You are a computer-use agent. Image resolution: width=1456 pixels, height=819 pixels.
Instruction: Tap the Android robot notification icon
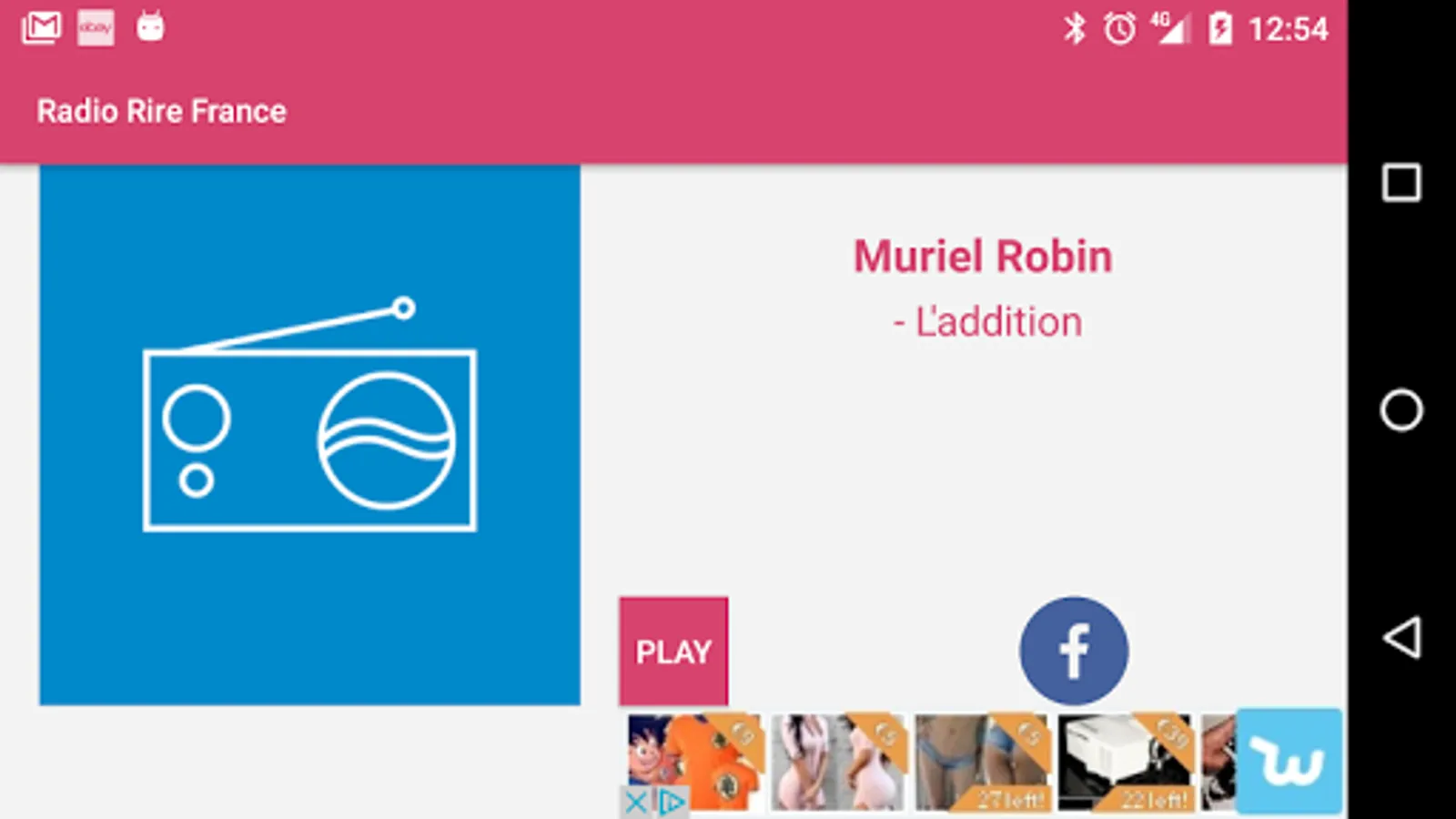pyautogui.click(x=150, y=27)
